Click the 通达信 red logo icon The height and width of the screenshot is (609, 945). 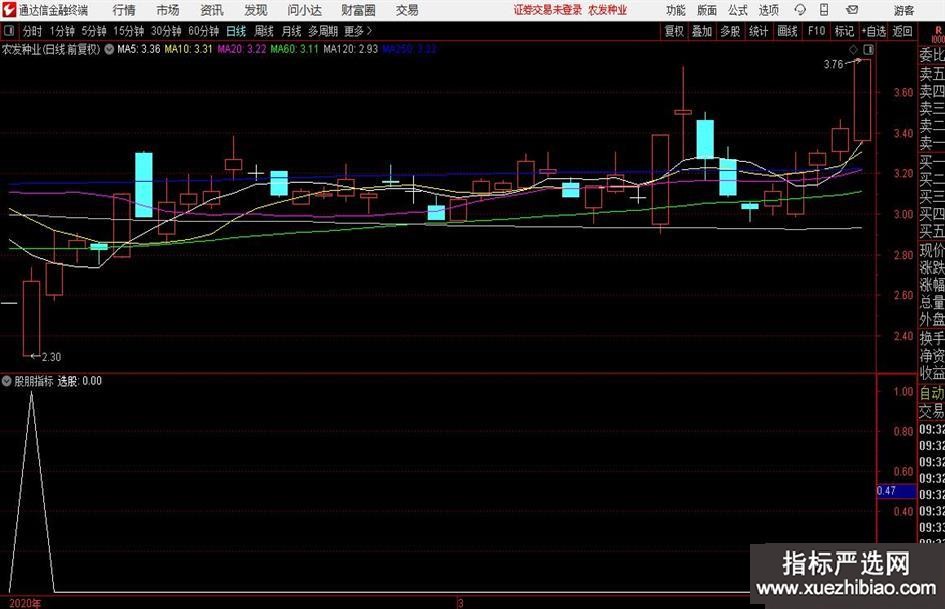[9, 10]
